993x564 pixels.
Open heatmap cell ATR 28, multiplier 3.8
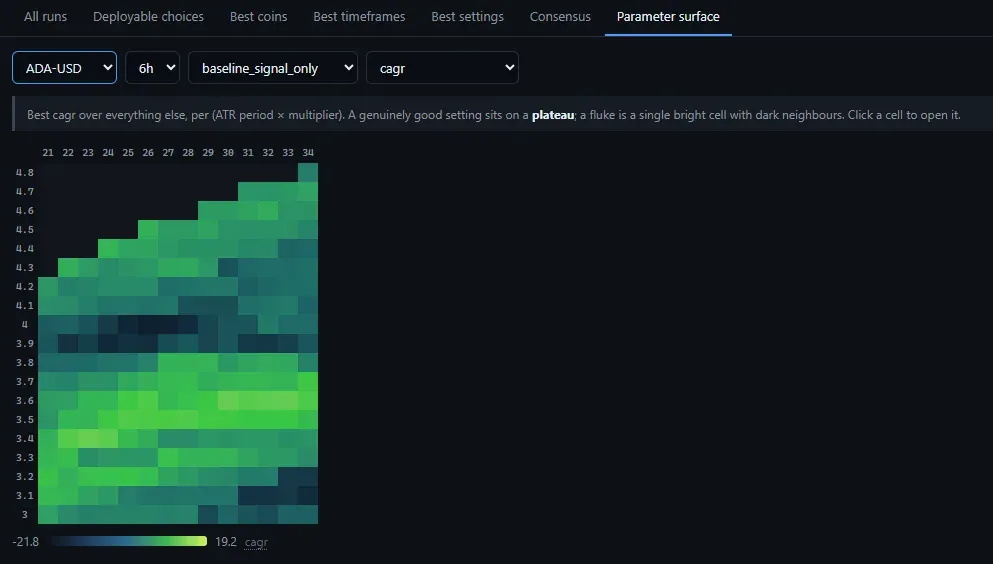pos(188,362)
